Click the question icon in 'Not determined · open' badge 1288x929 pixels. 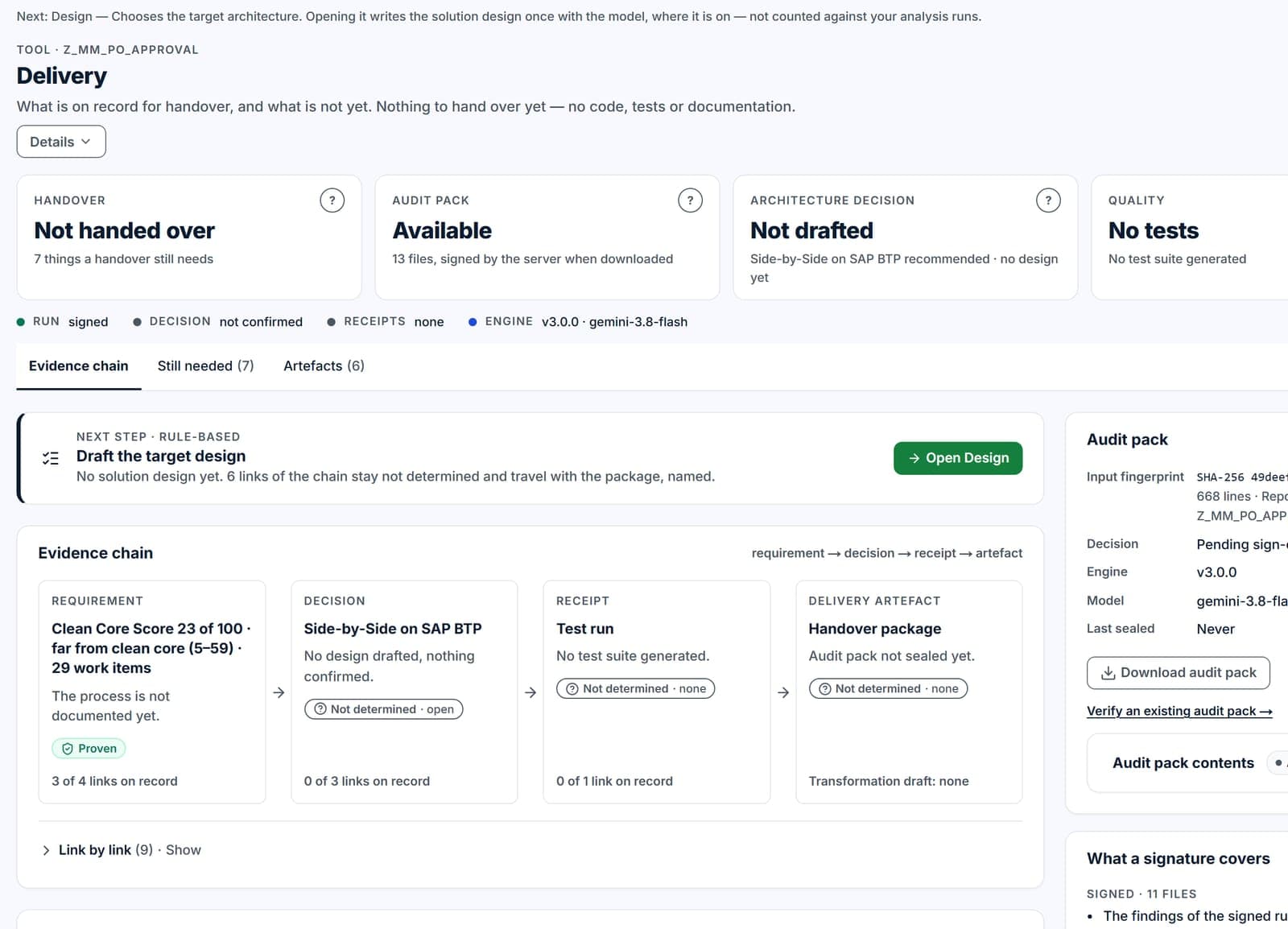click(320, 709)
